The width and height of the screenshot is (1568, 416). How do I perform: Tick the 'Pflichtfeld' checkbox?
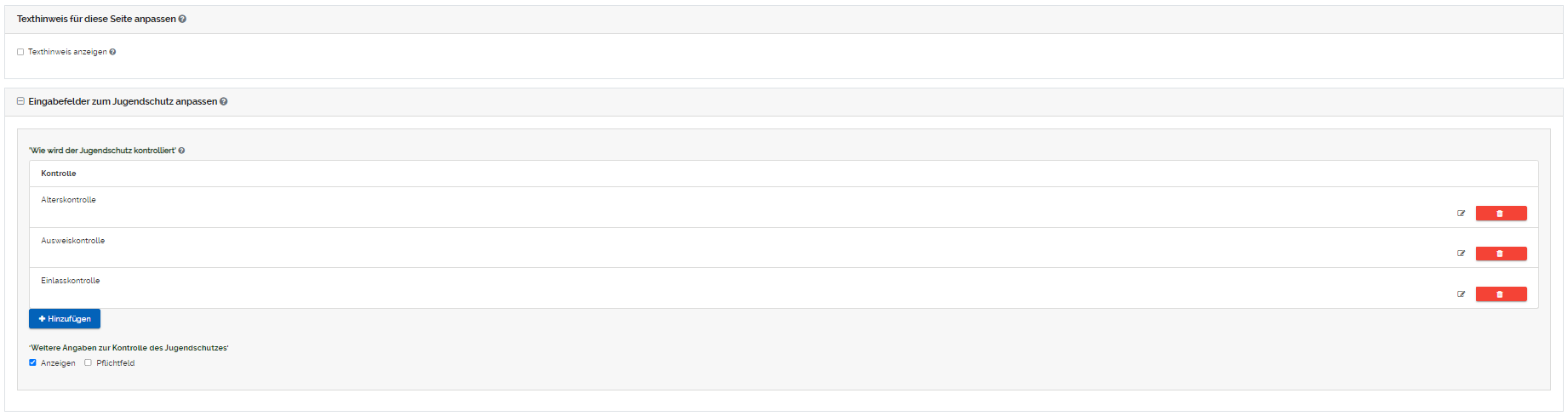(x=88, y=362)
